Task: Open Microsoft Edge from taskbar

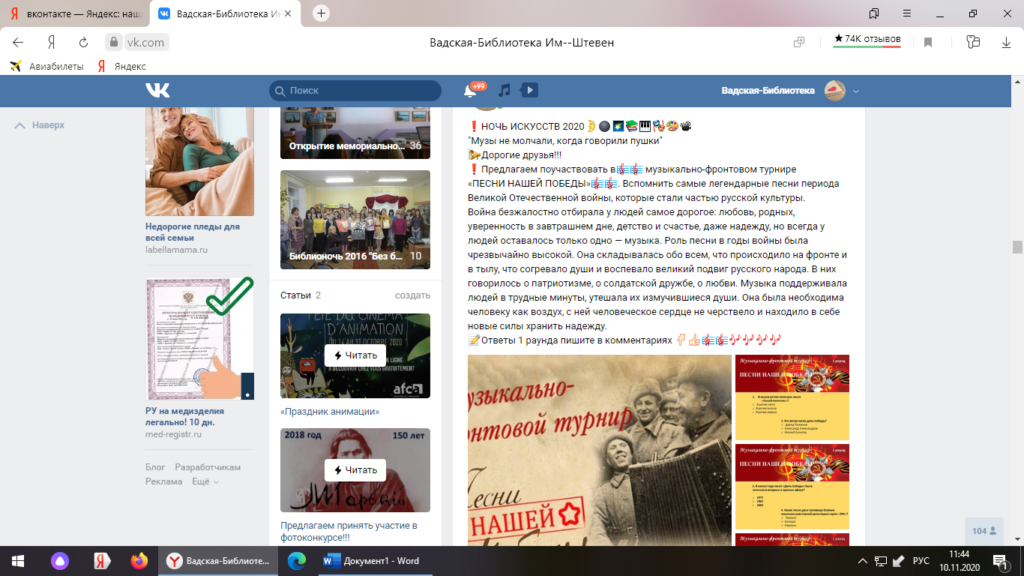Action: pos(297,561)
